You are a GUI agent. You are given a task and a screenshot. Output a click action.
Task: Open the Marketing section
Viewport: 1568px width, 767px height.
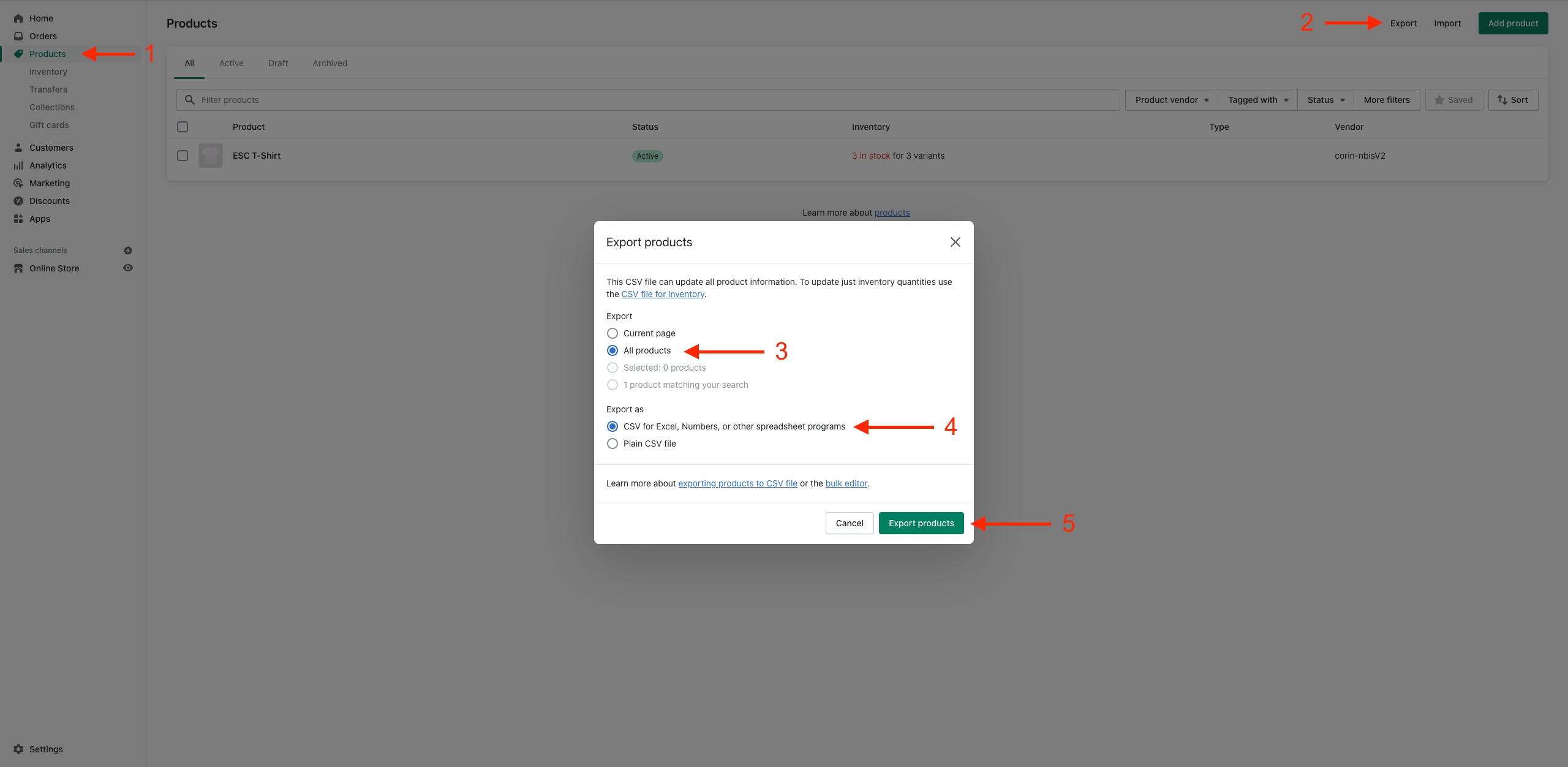49,183
